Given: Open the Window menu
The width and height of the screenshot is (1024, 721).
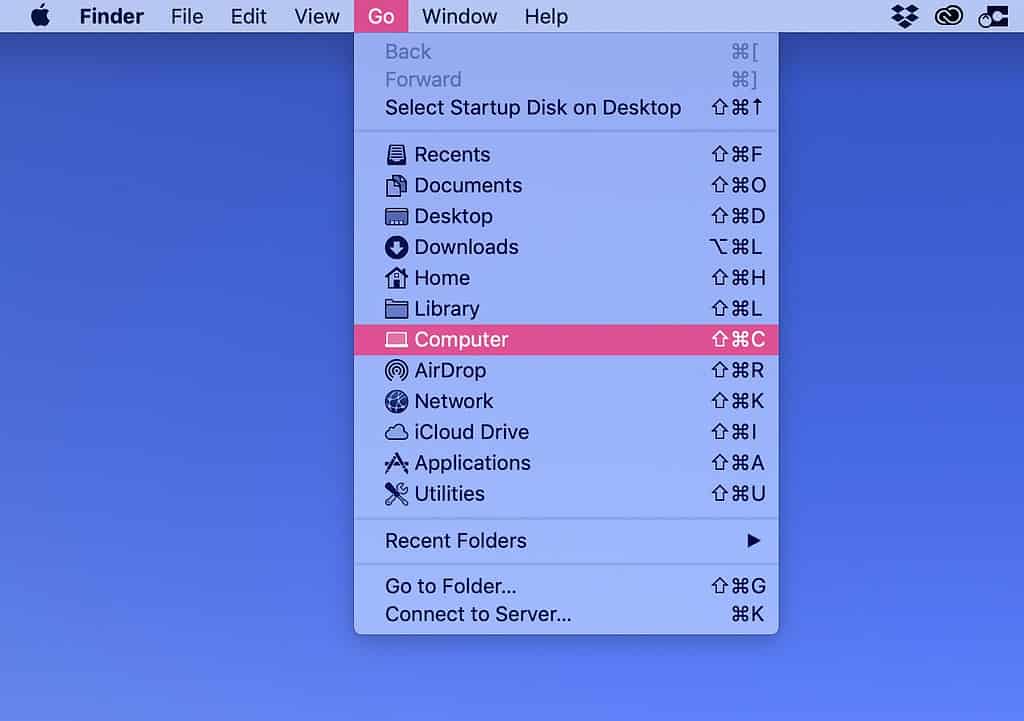Looking at the screenshot, I should tap(459, 16).
